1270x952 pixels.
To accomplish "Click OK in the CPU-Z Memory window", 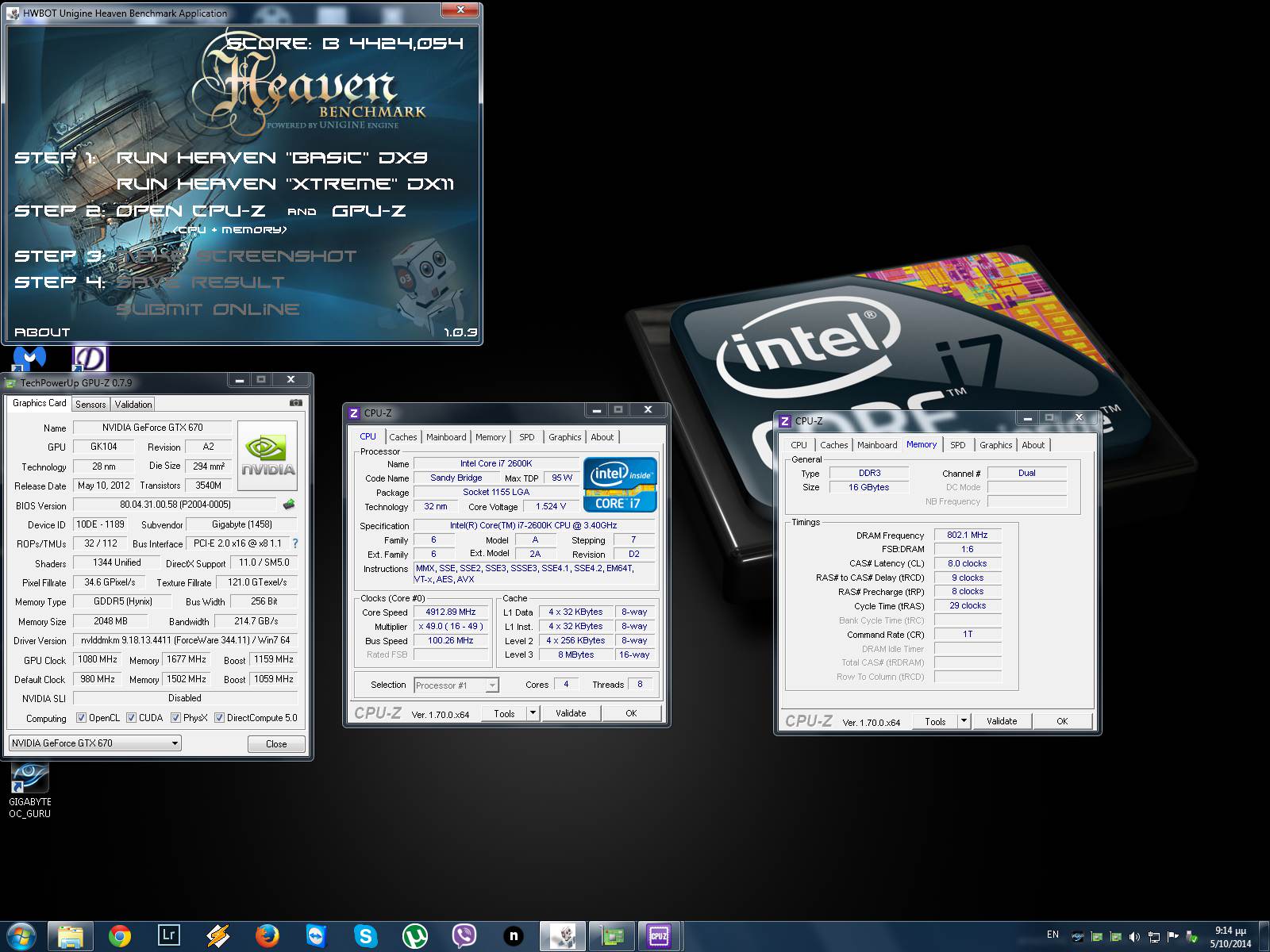I will pos(1062,721).
